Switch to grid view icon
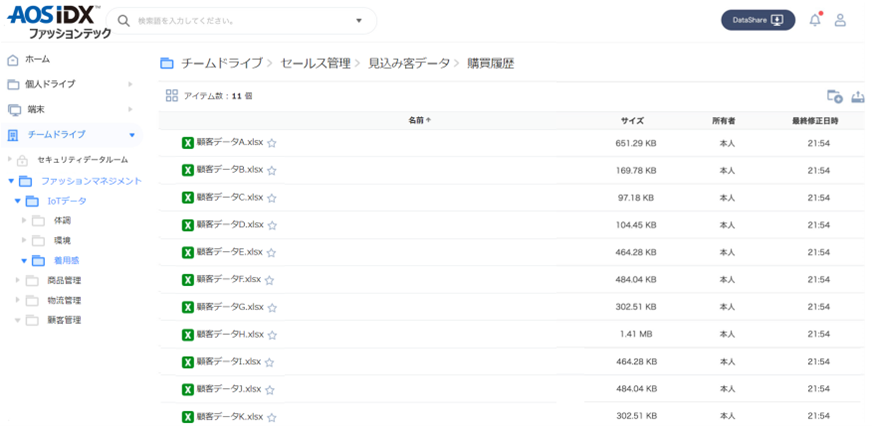 [172, 96]
